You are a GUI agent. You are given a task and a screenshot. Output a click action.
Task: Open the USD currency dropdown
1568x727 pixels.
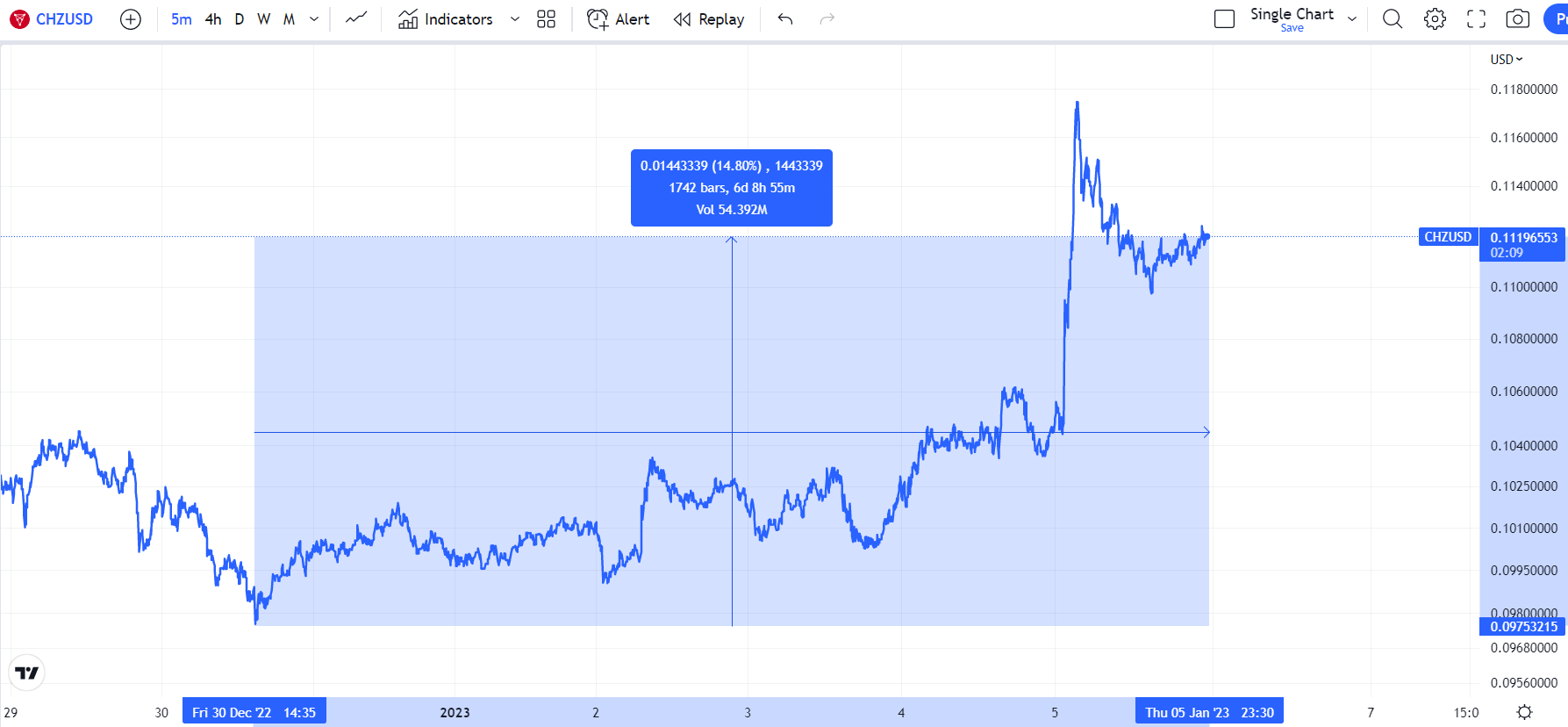coord(1507,60)
